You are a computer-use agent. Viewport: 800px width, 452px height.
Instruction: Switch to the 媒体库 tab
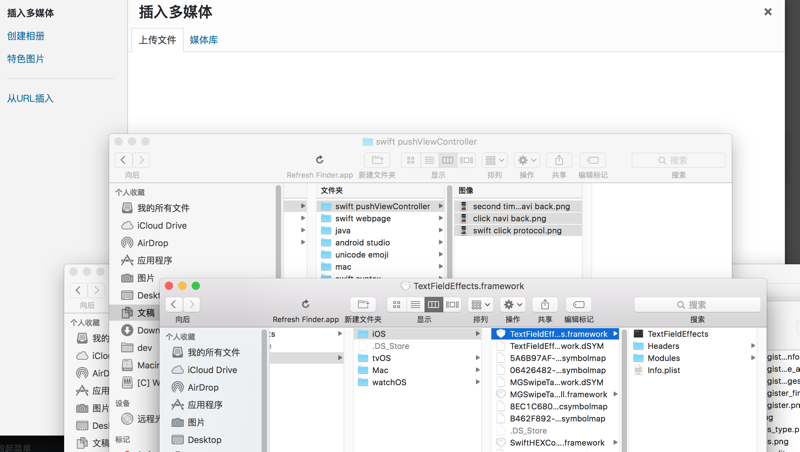coord(204,40)
